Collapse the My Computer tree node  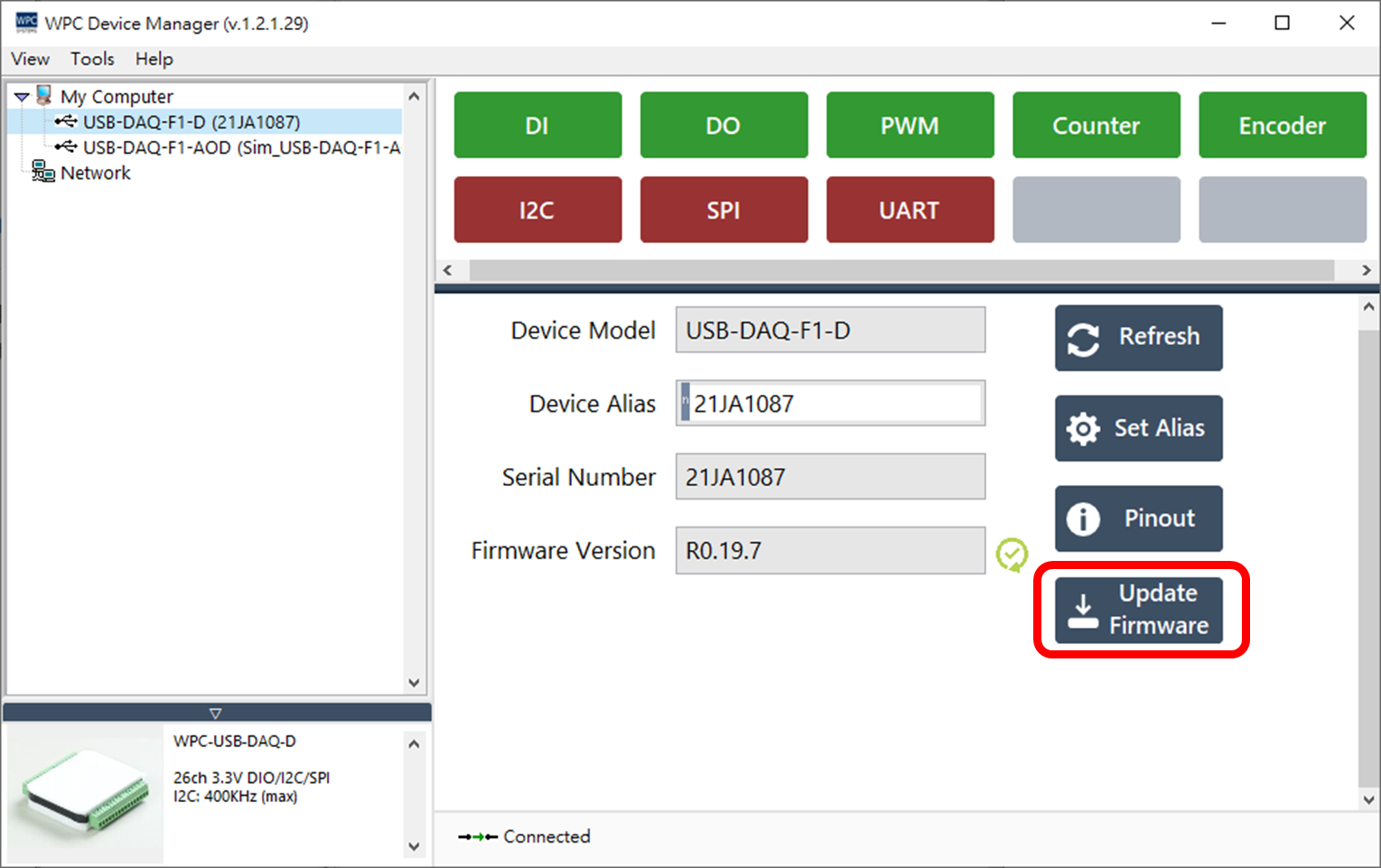(20, 96)
